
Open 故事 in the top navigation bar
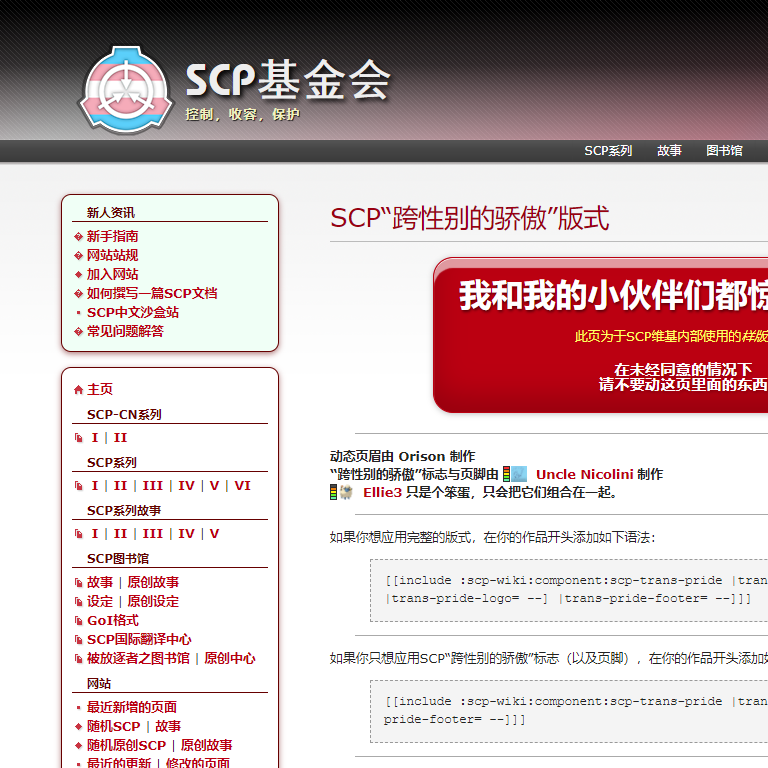pyautogui.click(x=669, y=151)
